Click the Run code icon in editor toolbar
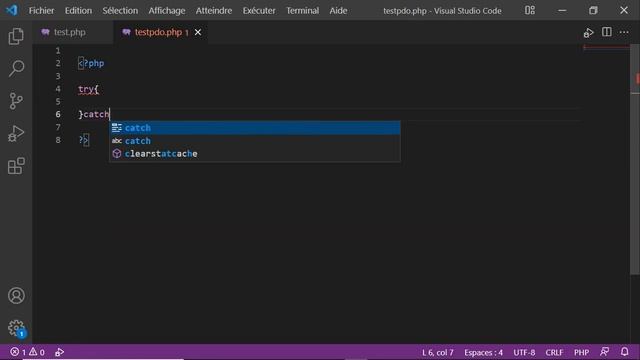Viewport: 640px width, 360px height. click(588, 32)
